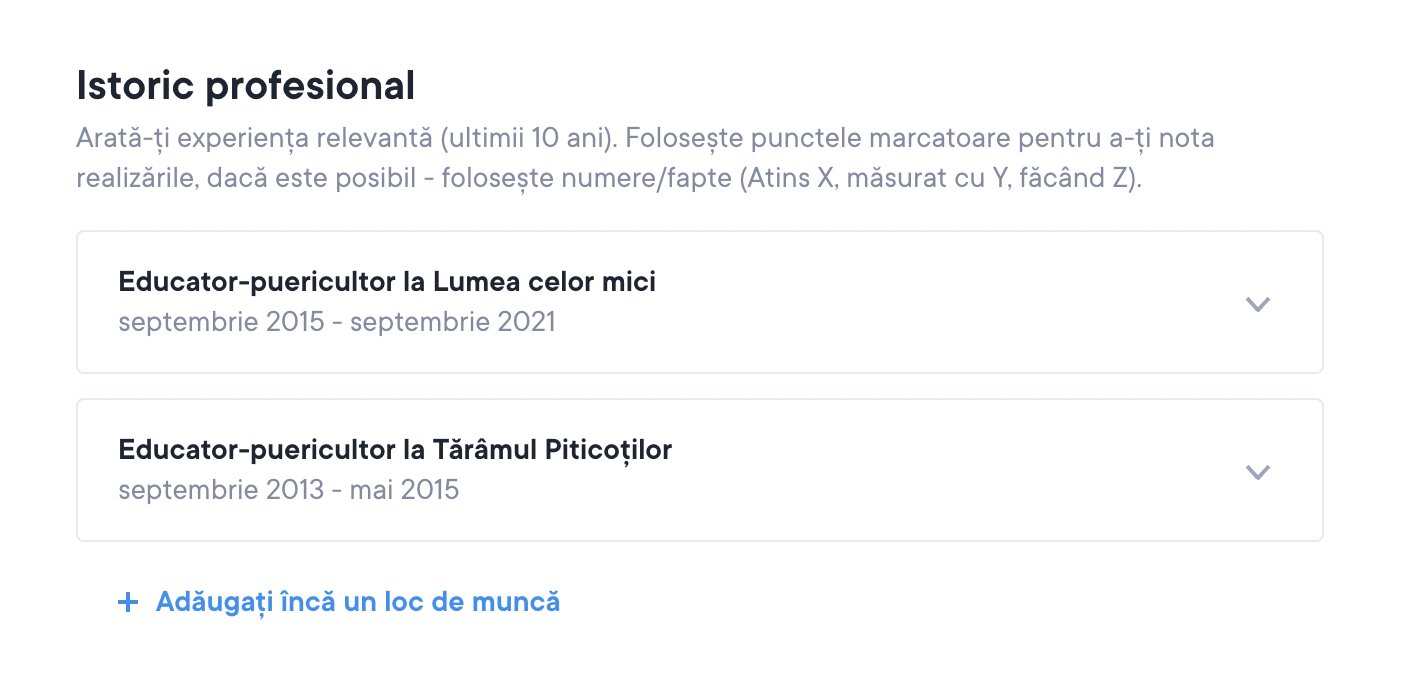Click the 'Lumea celor mici' employer name
The image size is (1414, 680).
pos(545,283)
